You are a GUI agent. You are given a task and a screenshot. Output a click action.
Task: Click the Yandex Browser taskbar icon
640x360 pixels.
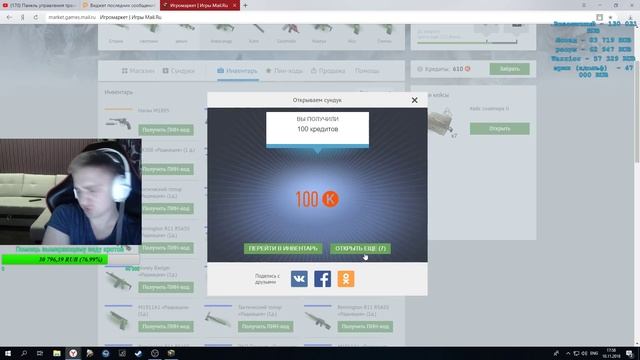(x=73, y=353)
